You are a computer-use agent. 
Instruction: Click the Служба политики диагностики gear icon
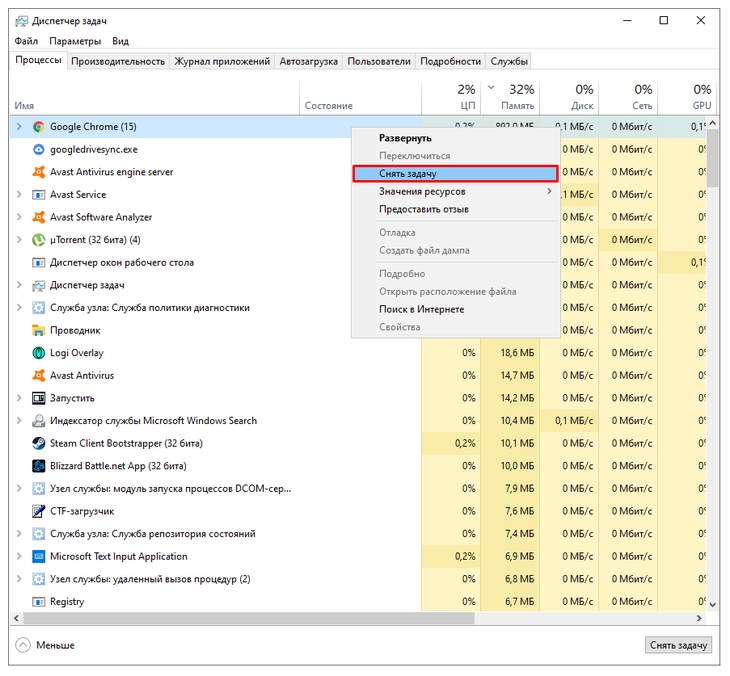pyautogui.click(x=39, y=308)
